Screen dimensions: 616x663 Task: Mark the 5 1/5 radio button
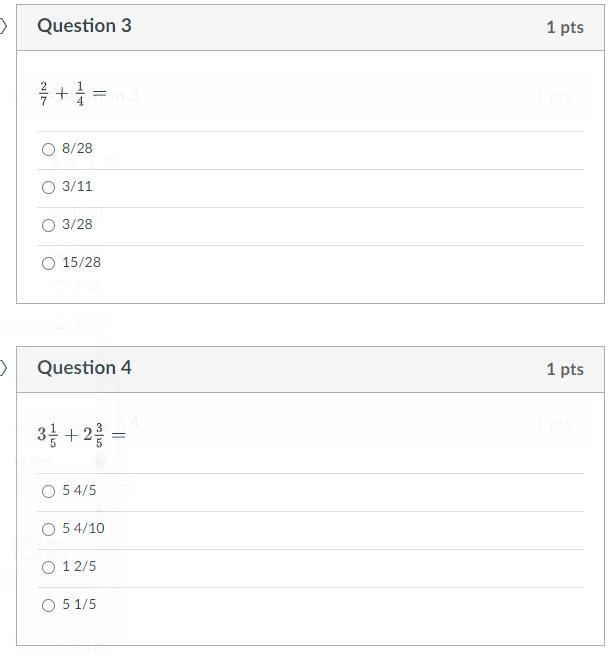(48, 605)
